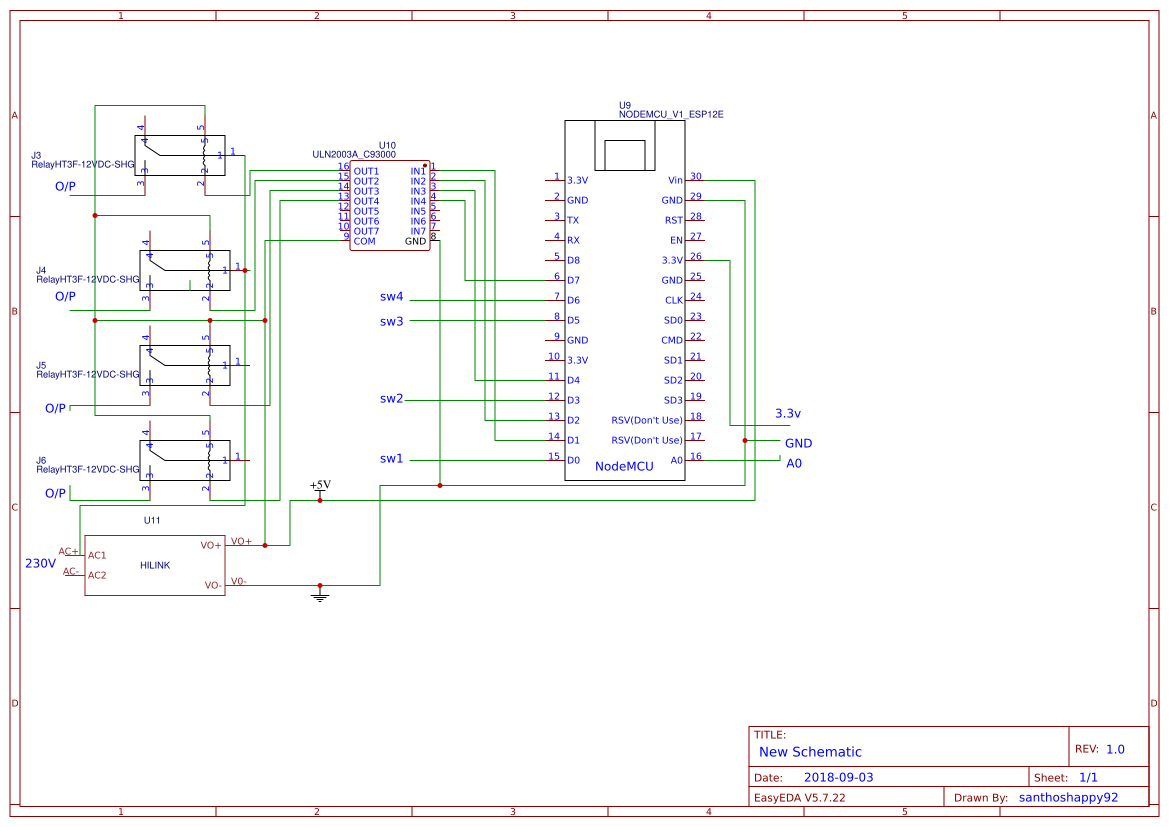This screenshot has height=827, width=1169.
Task: Click the ground symbol below the HILINK module
Action: tap(319, 593)
